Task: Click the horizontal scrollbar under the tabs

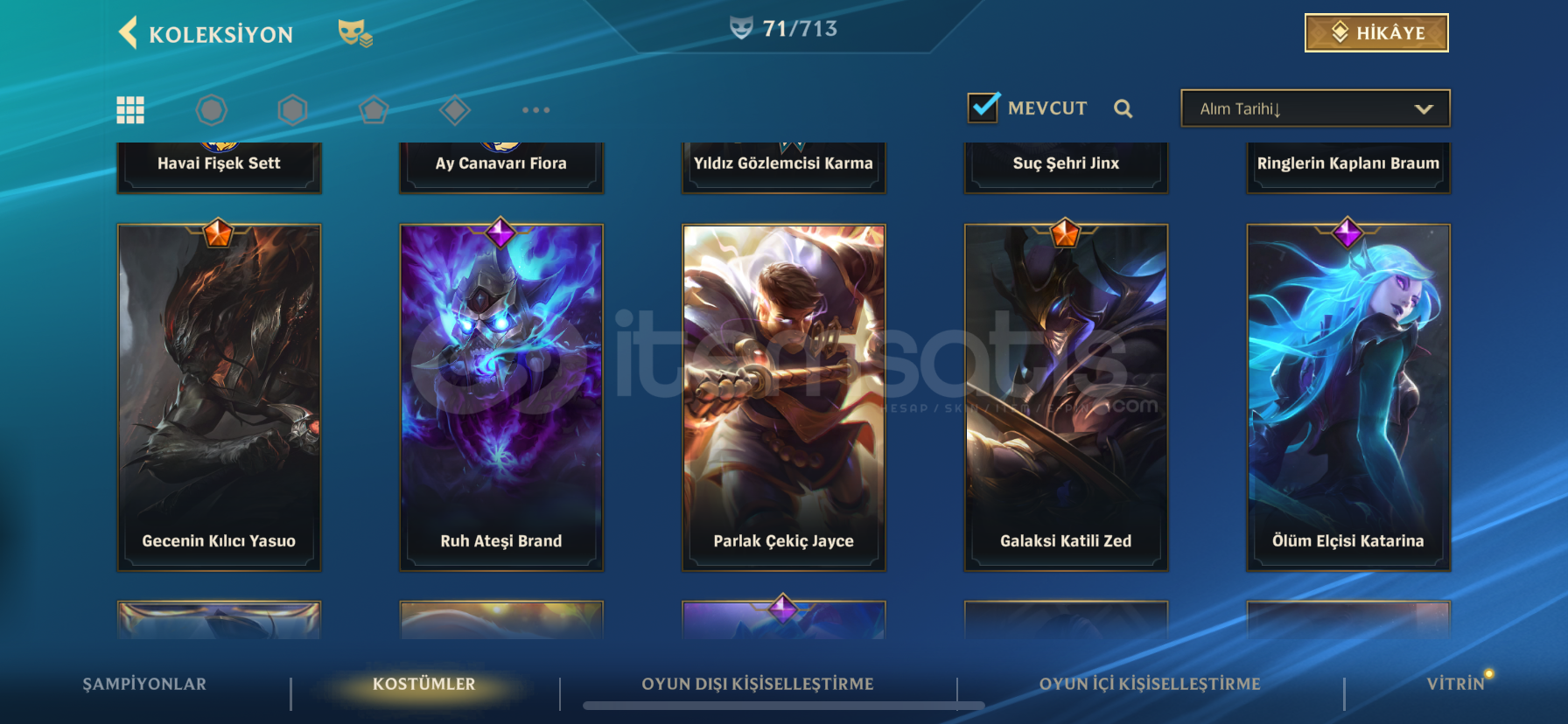Action: point(784,705)
